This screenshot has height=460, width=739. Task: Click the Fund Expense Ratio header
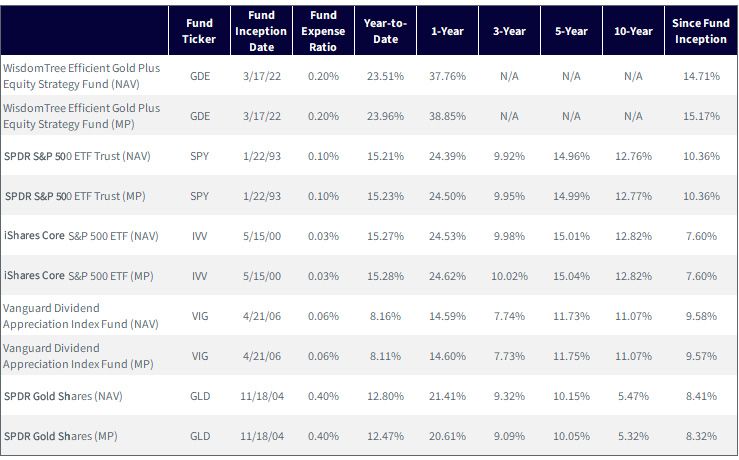click(323, 31)
